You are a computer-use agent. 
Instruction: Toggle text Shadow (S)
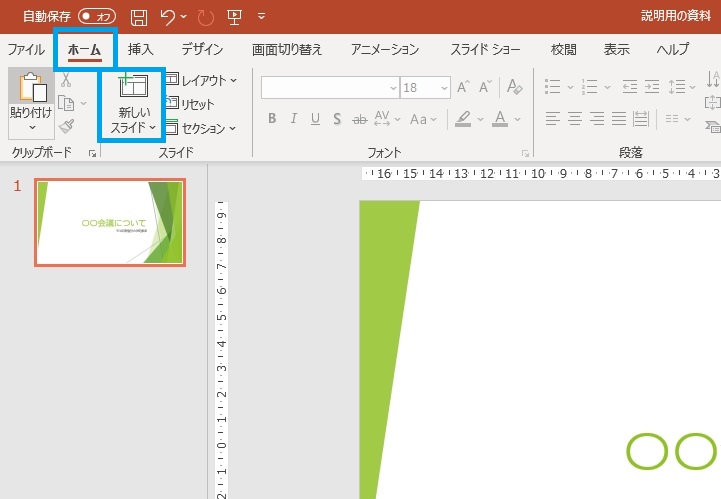[337, 119]
